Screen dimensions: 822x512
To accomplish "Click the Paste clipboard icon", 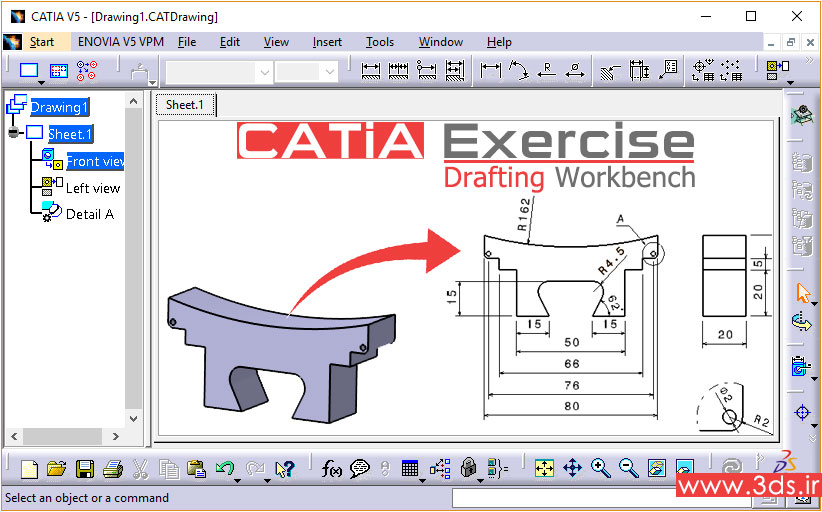I will coord(196,468).
